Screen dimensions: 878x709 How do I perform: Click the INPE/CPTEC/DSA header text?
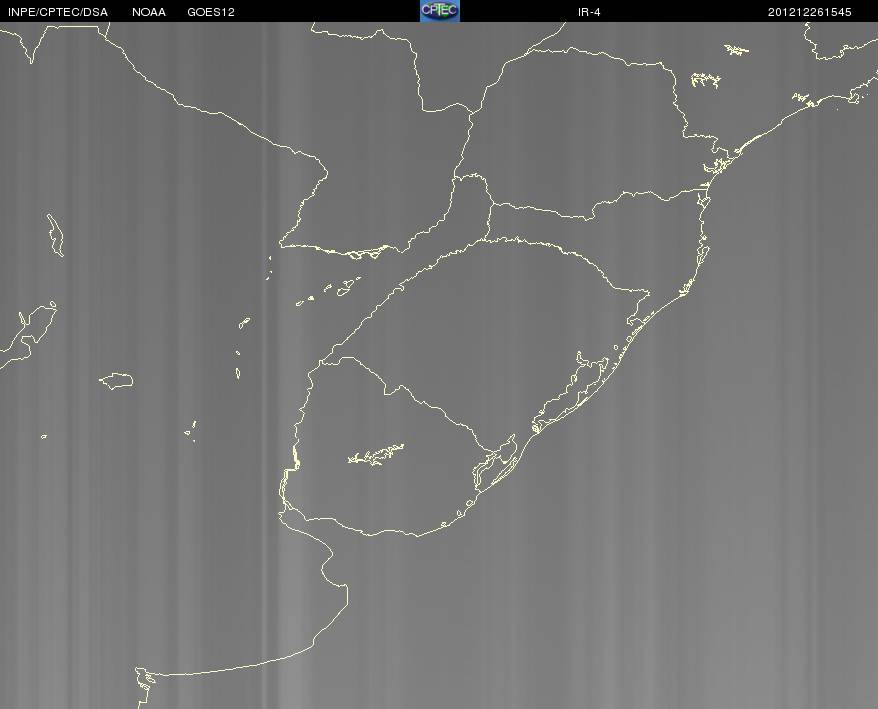[58, 12]
